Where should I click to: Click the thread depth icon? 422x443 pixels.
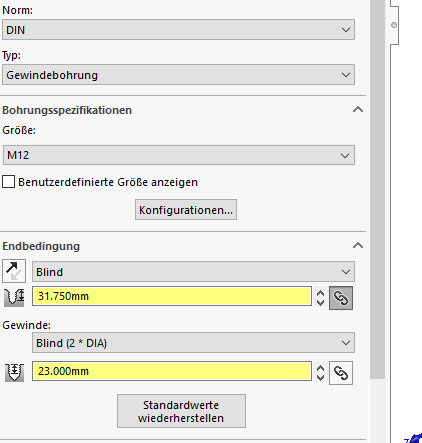(14, 372)
